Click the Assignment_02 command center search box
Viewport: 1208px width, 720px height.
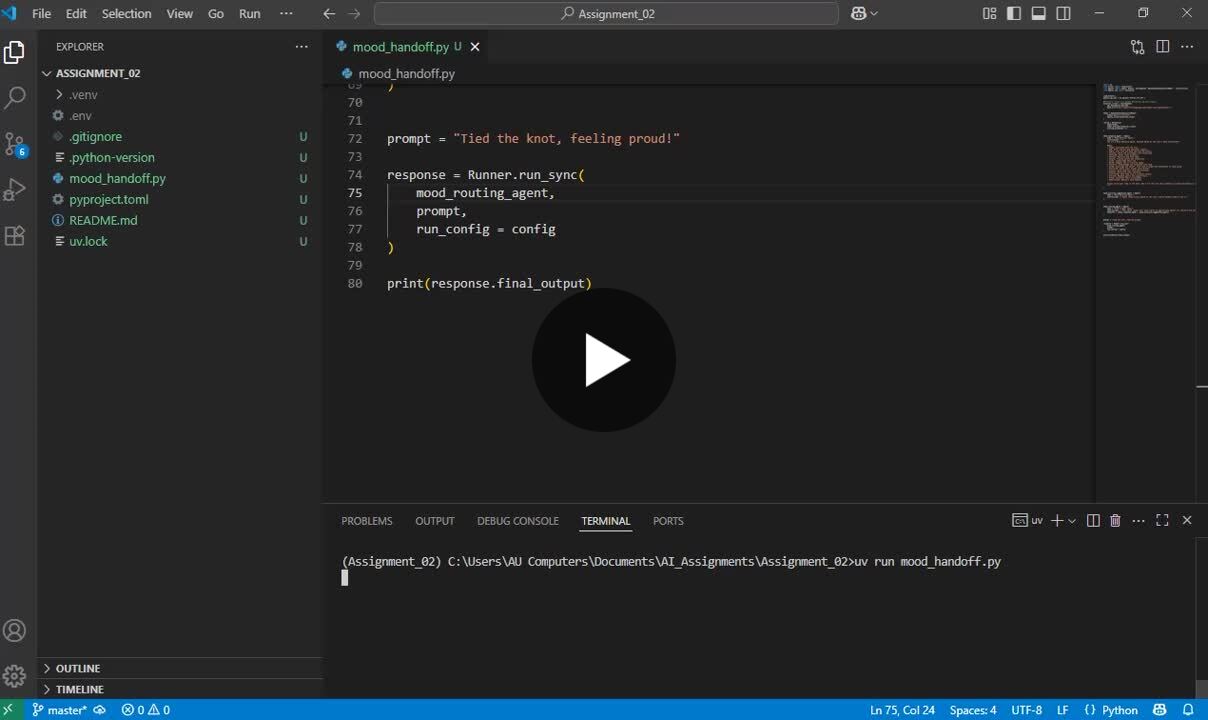coord(606,14)
